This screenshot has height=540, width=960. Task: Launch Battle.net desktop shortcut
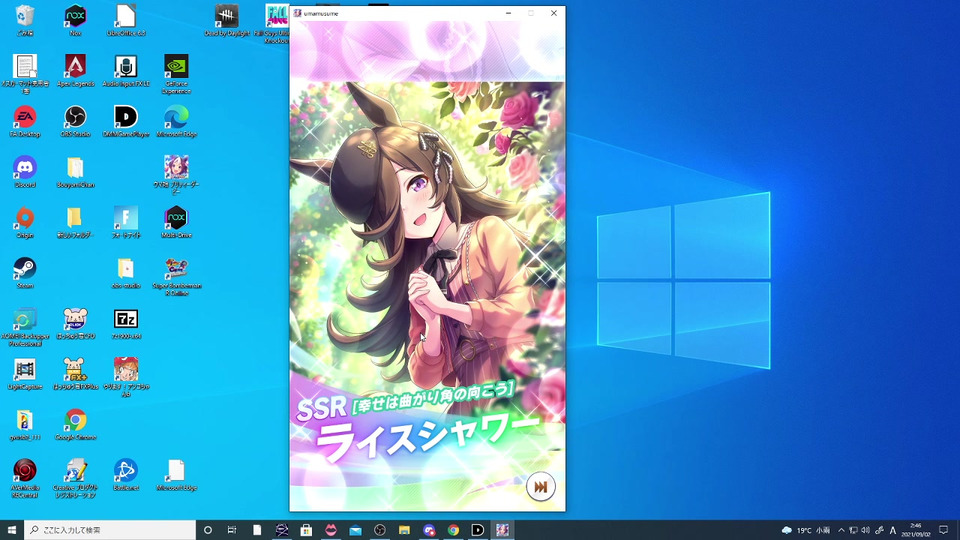click(x=126, y=474)
